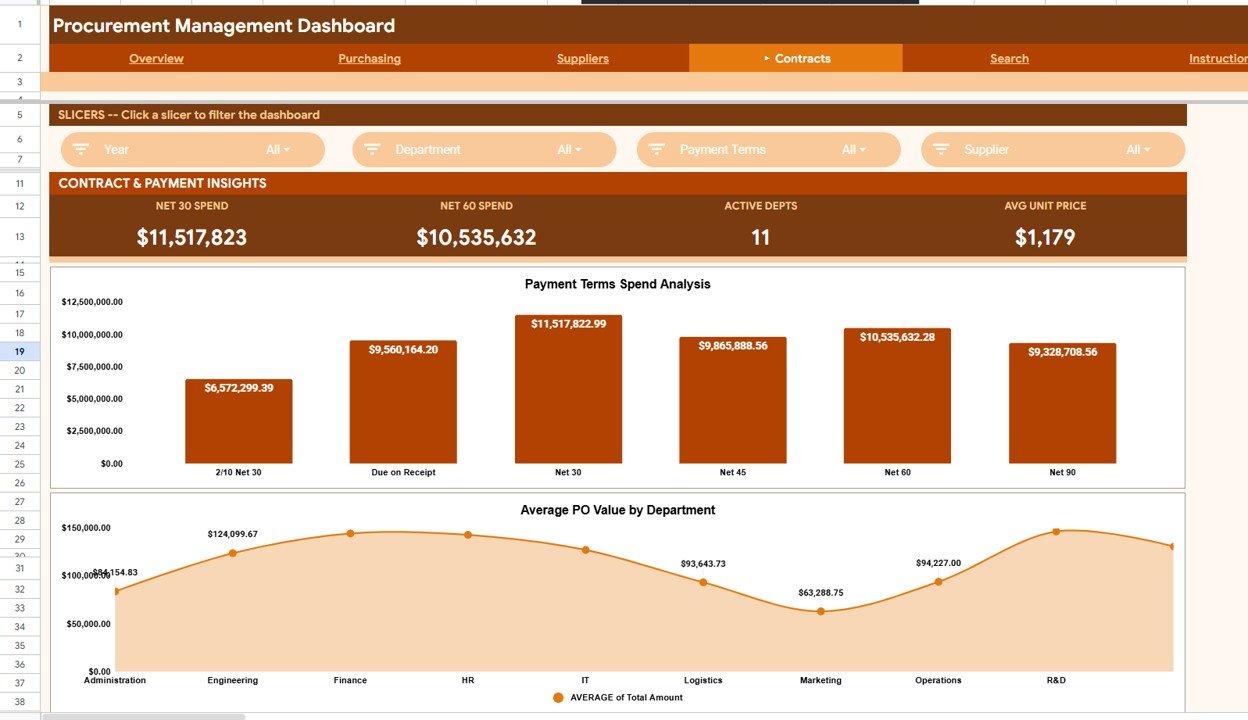Go to the Search page link

[x=1009, y=58]
